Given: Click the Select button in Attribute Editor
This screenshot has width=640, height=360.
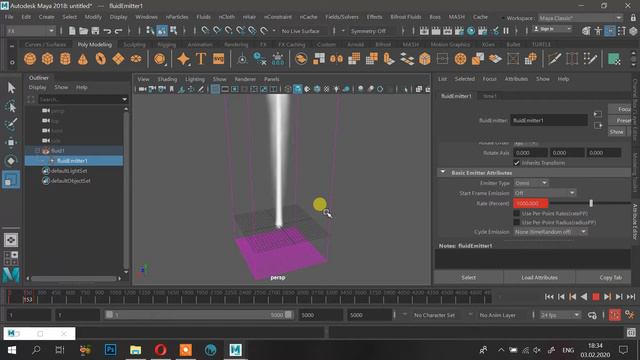Looking at the screenshot, I should coord(469,278).
